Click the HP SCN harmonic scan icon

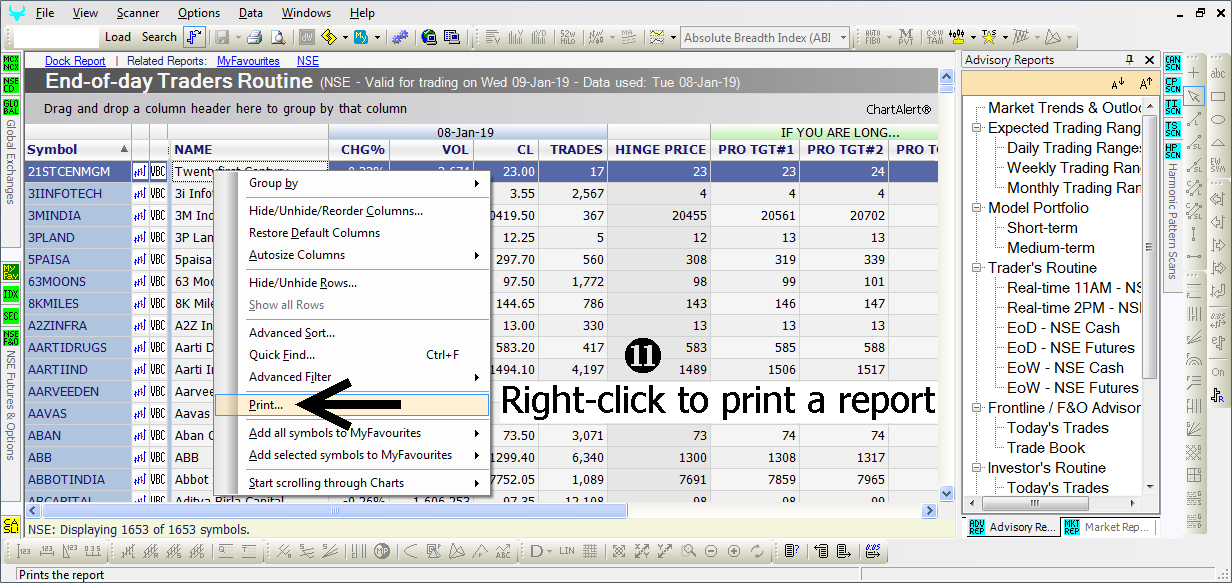tap(1173, 152)
